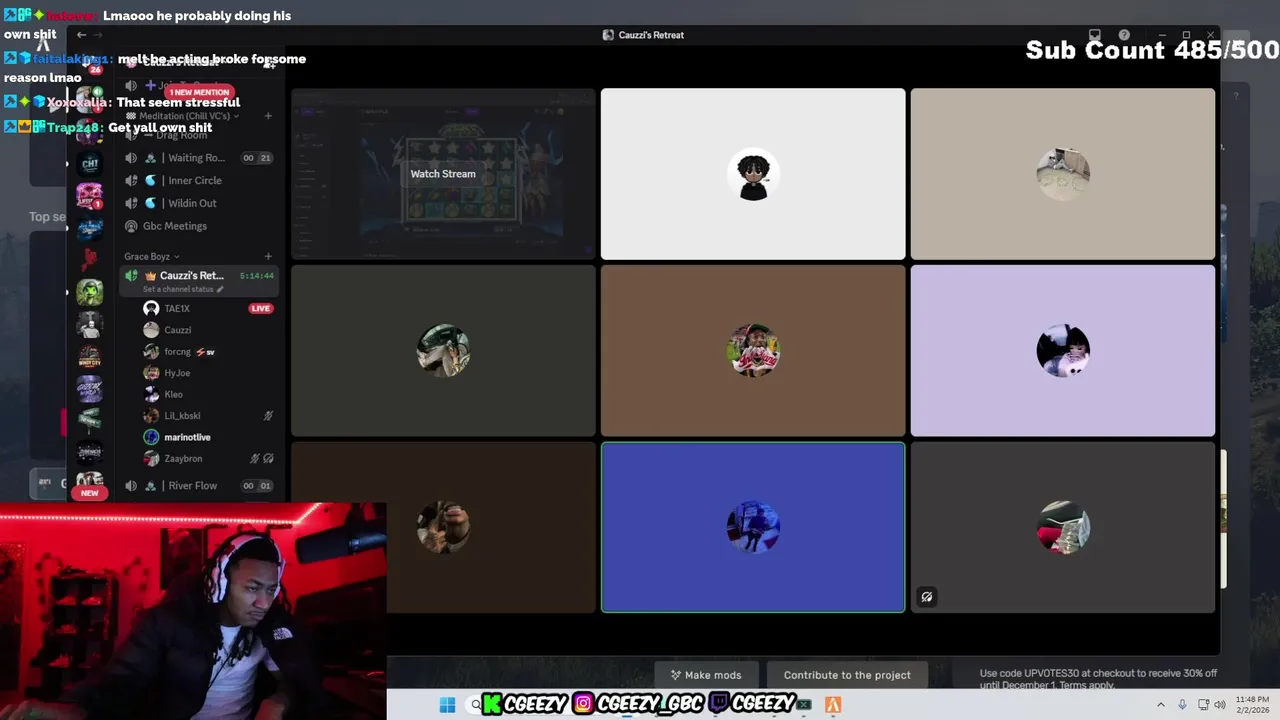Click the red NEW pill under servers
The height and width of the screenshot is (720, 1280).
point(89,493)
